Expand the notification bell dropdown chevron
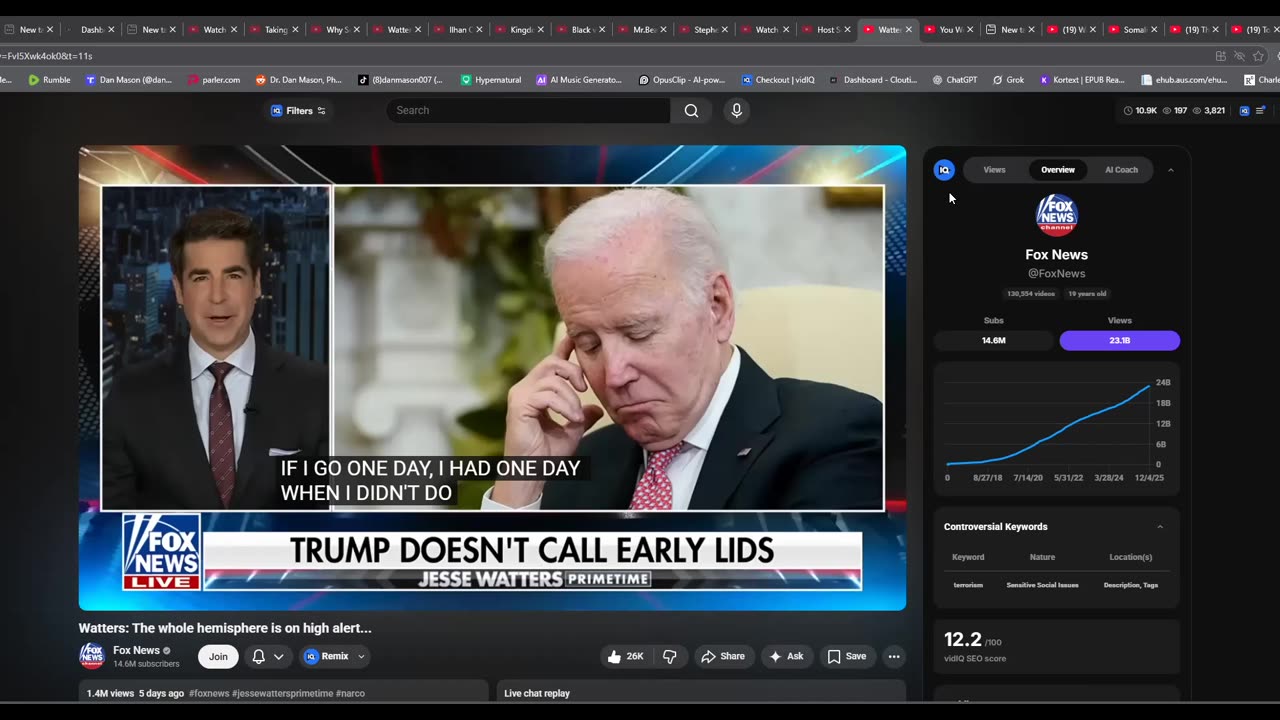The width and height of the screenshot is (1280, 720). [279, 656]
